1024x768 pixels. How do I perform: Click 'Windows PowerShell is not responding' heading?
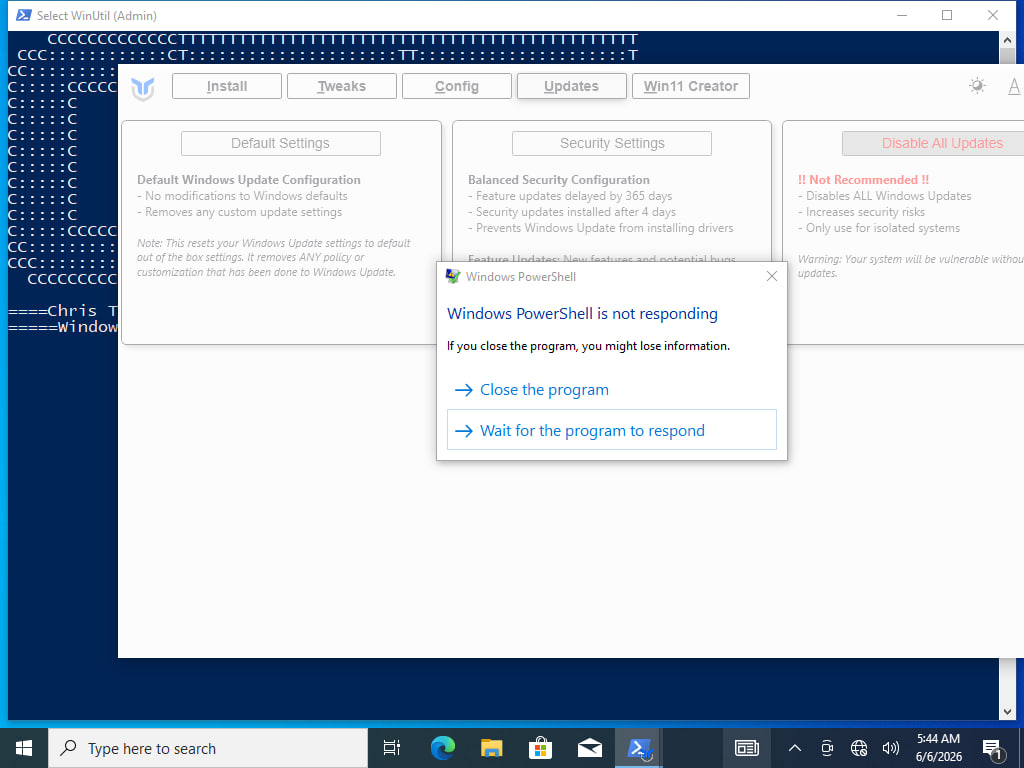(x=582, y=314)
